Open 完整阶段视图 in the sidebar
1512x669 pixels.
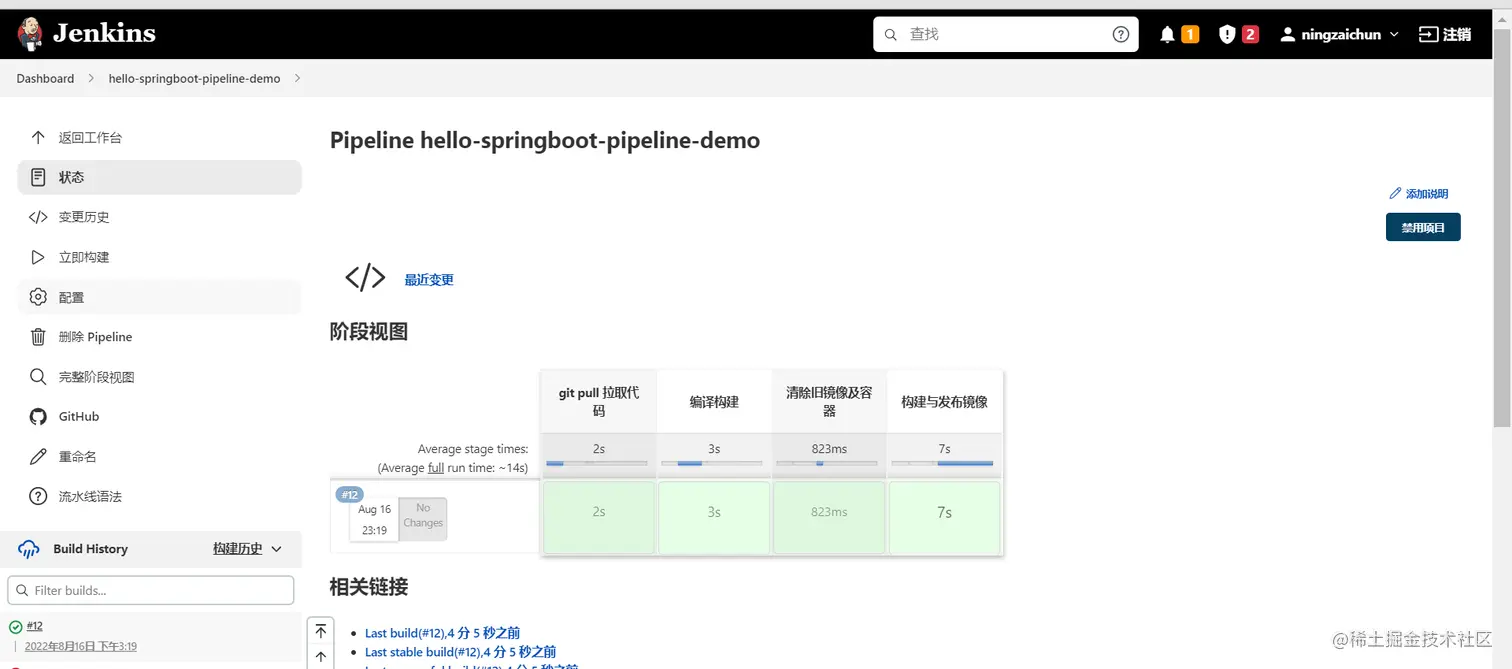click(x=159, y=377)
